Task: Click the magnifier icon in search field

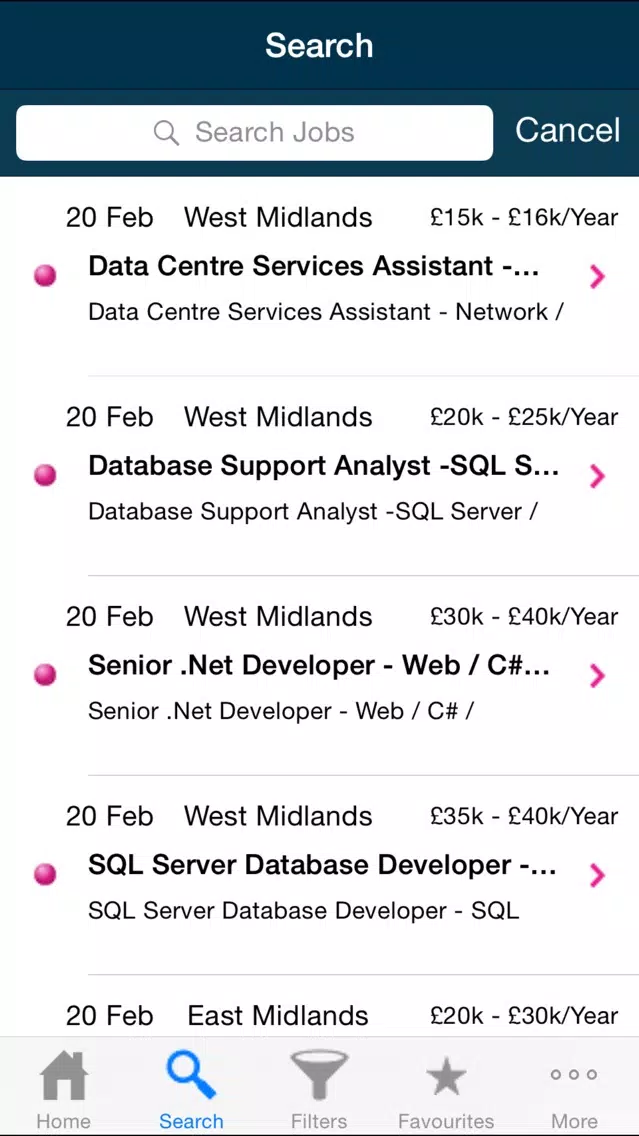Action: (x=167, y=133)
